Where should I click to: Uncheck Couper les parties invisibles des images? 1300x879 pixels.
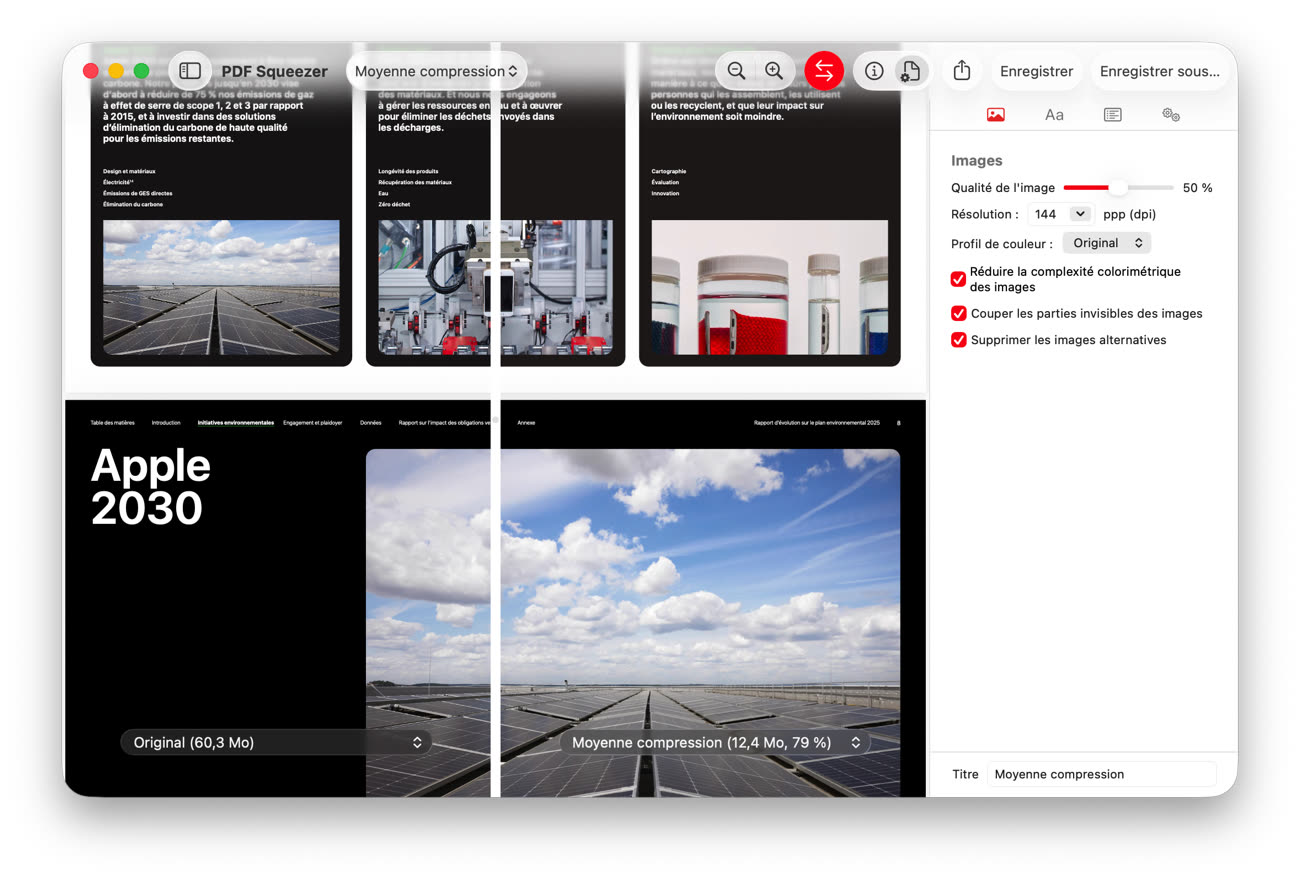(x=958, y=313)
